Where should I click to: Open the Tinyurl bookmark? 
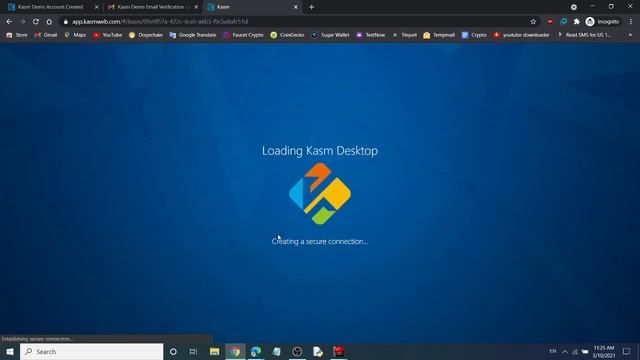pos(404,35)
